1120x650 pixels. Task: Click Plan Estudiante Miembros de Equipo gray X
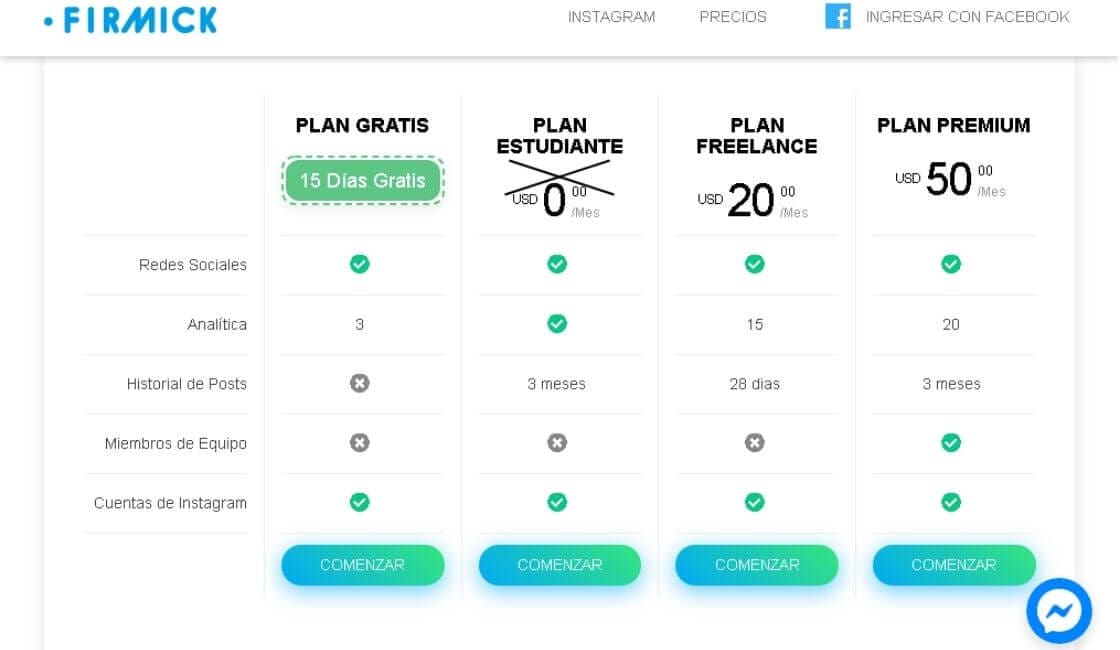[x=557, y=443]
